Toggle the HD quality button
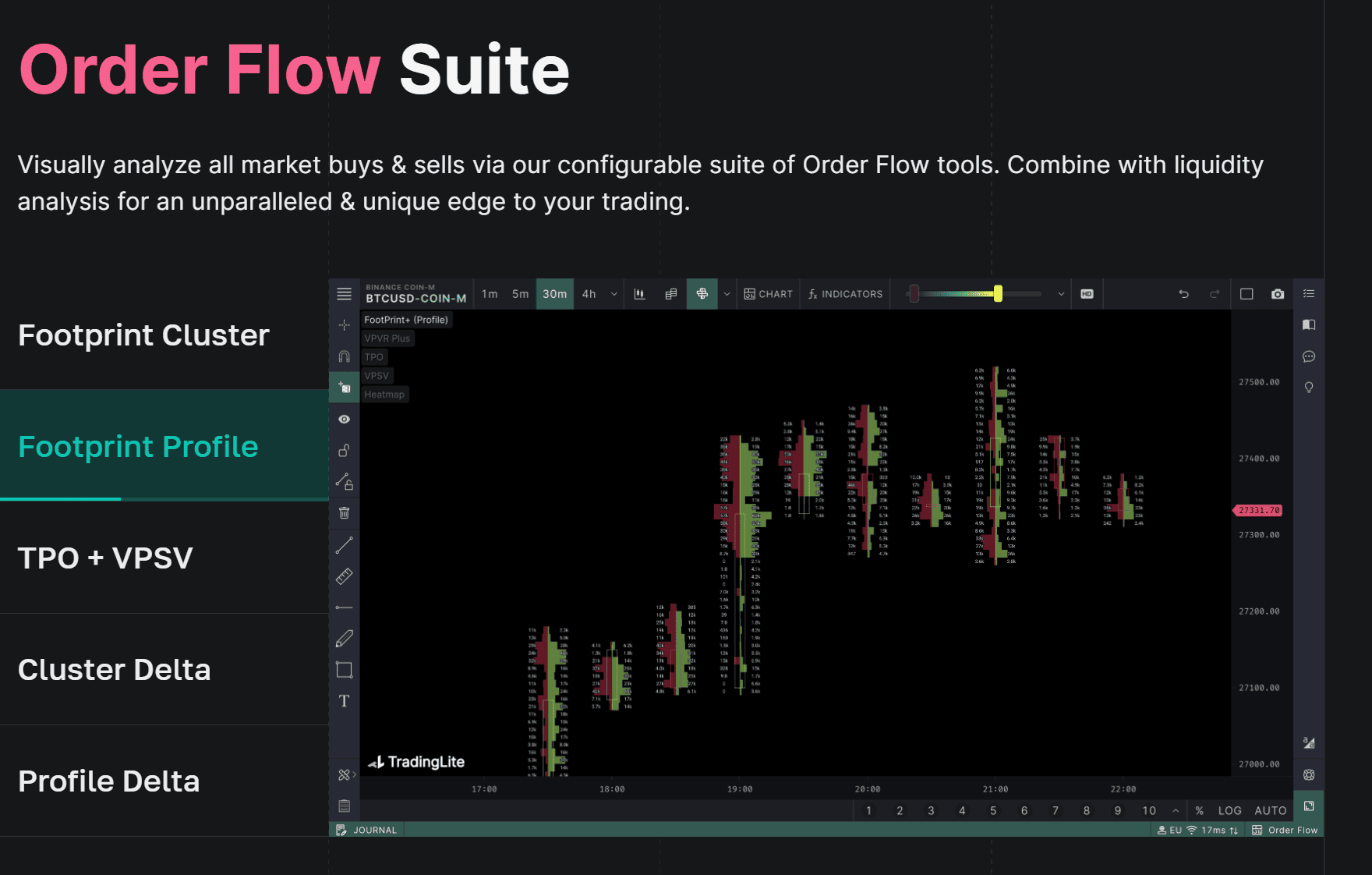The image size is (1372, 875). click(1087, 294)
